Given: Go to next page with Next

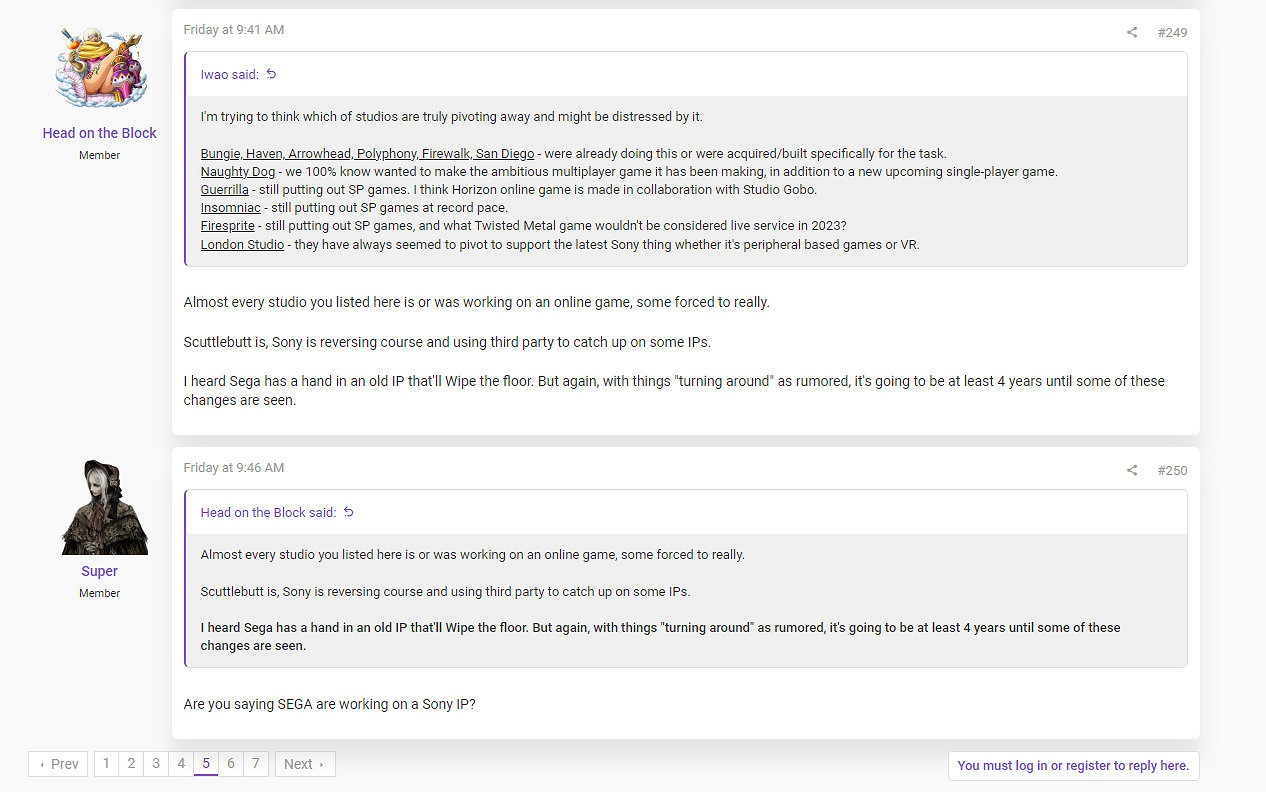Looking at the screenshot, I should 304,764.
